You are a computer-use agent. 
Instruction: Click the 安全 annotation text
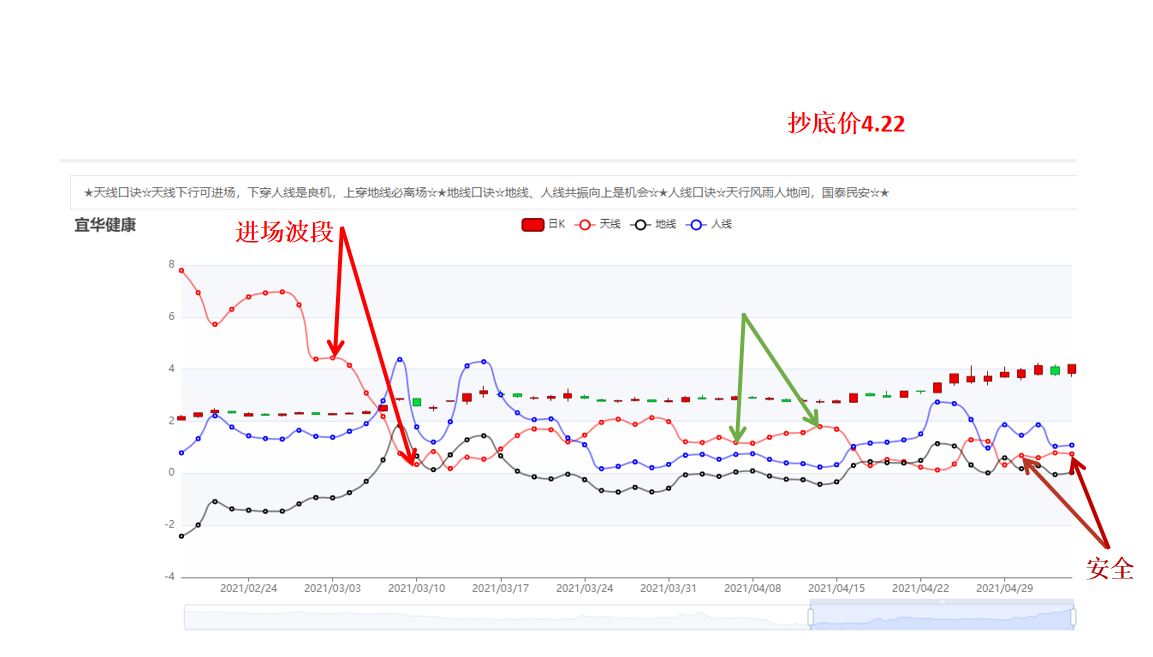[1110, 568]
